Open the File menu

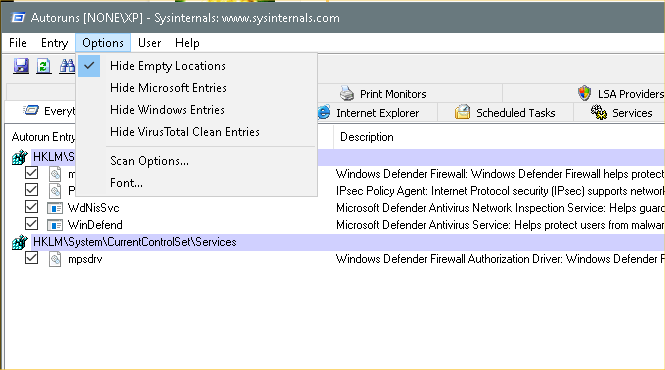18,43
